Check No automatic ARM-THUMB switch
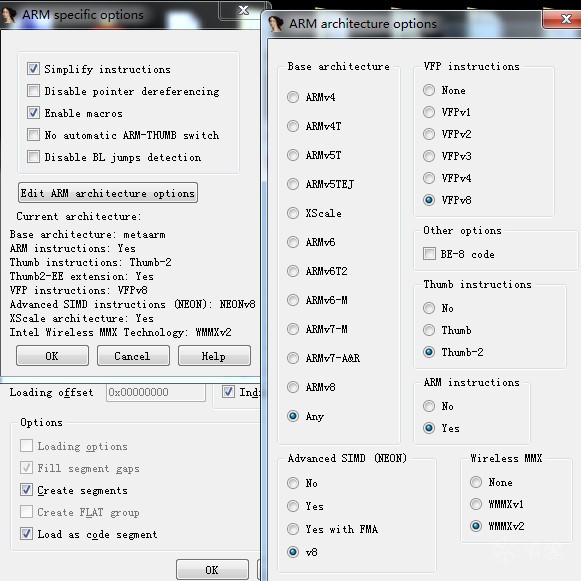581x581 pixels. [33, 135]
